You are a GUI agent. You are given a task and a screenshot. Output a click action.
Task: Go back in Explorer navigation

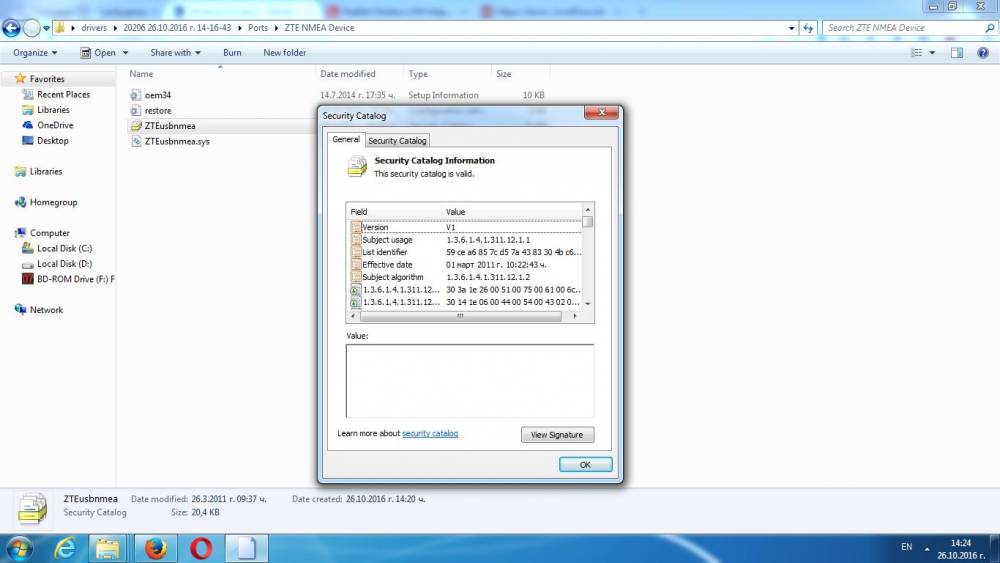click(x=11, y=28)
